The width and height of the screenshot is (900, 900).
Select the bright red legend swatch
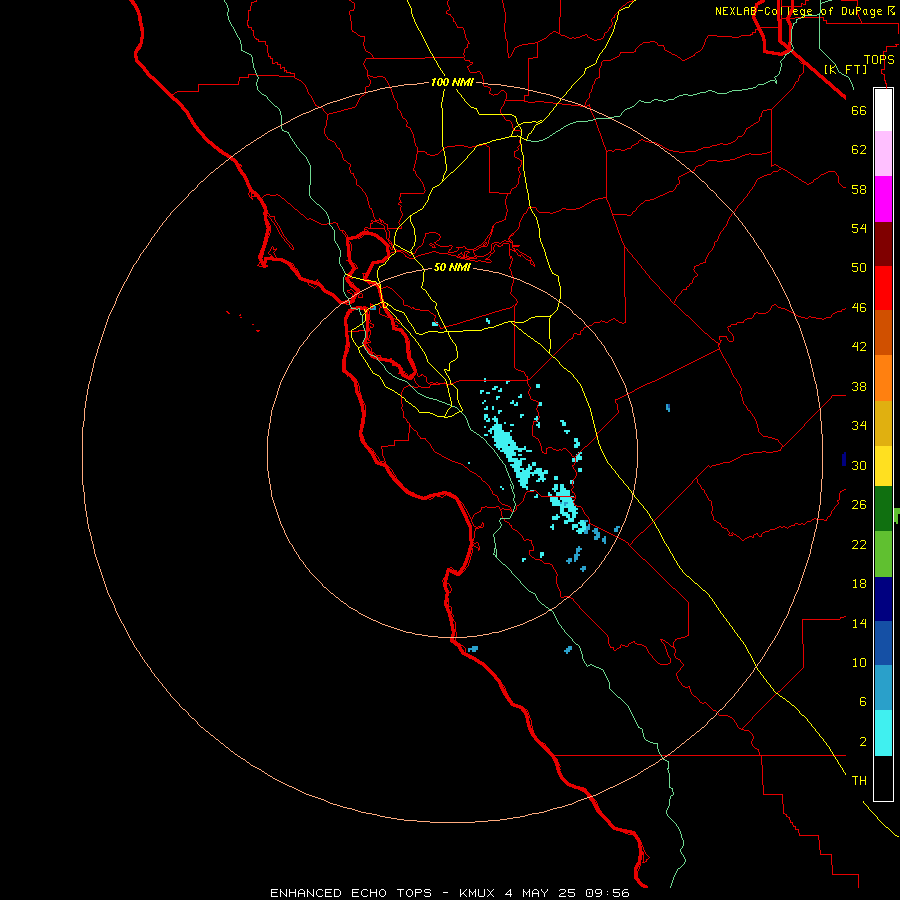pyautogui.click(x=883, y=288)
